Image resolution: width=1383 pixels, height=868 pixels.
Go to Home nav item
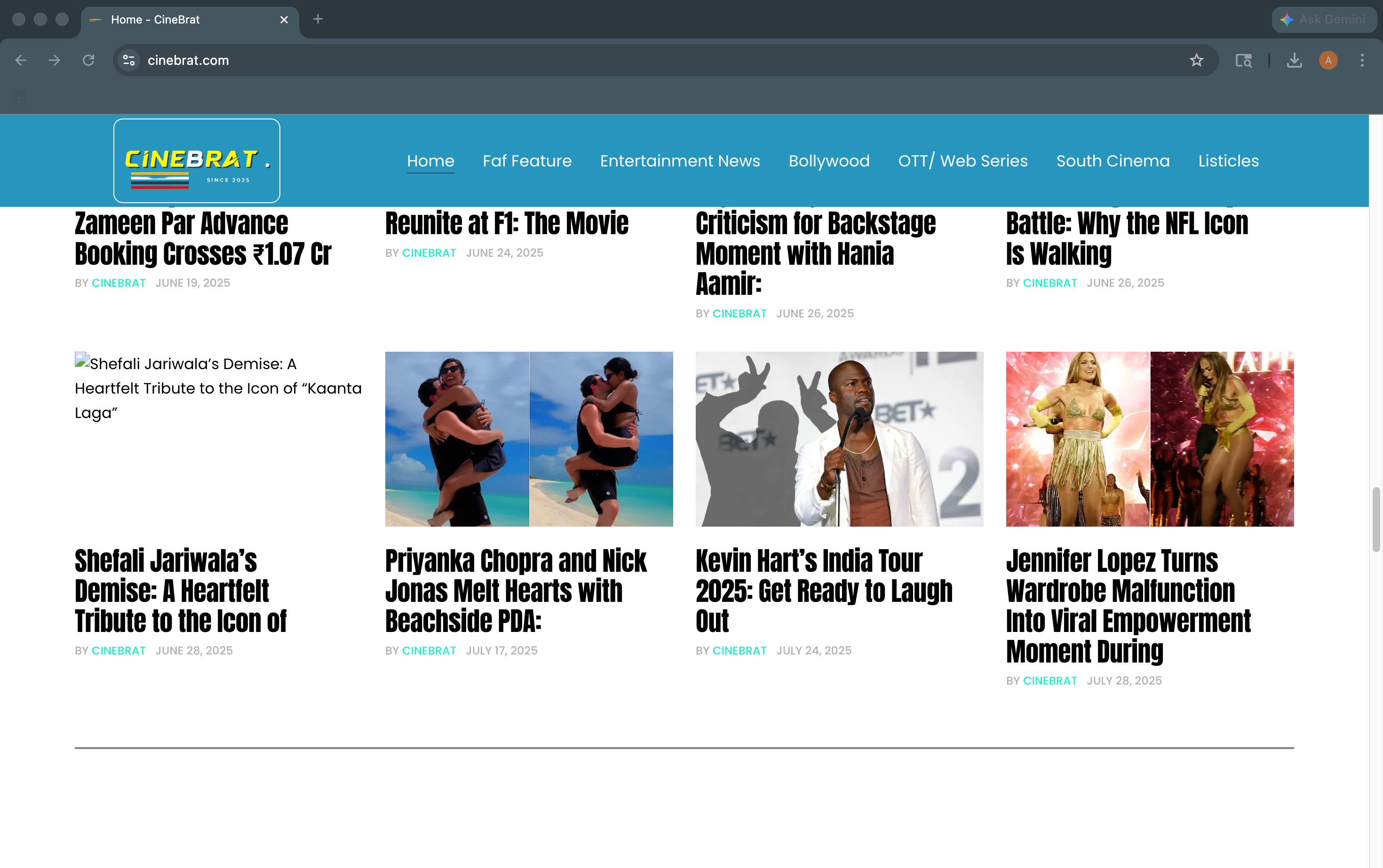(431, 161)
